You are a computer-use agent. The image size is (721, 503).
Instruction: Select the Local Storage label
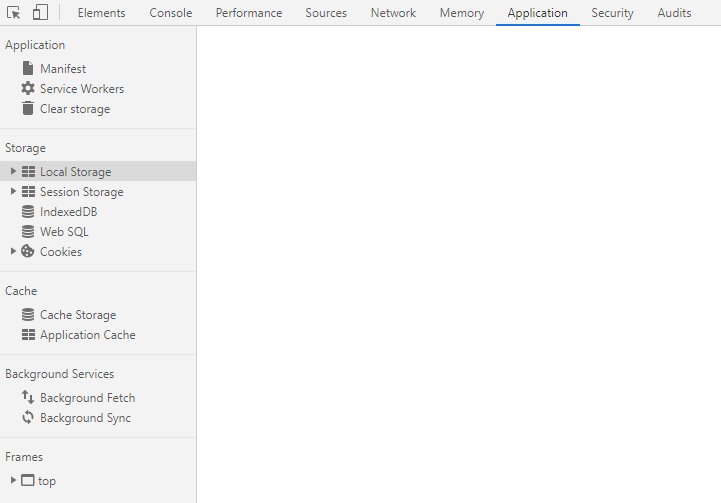tap(75, 171)
